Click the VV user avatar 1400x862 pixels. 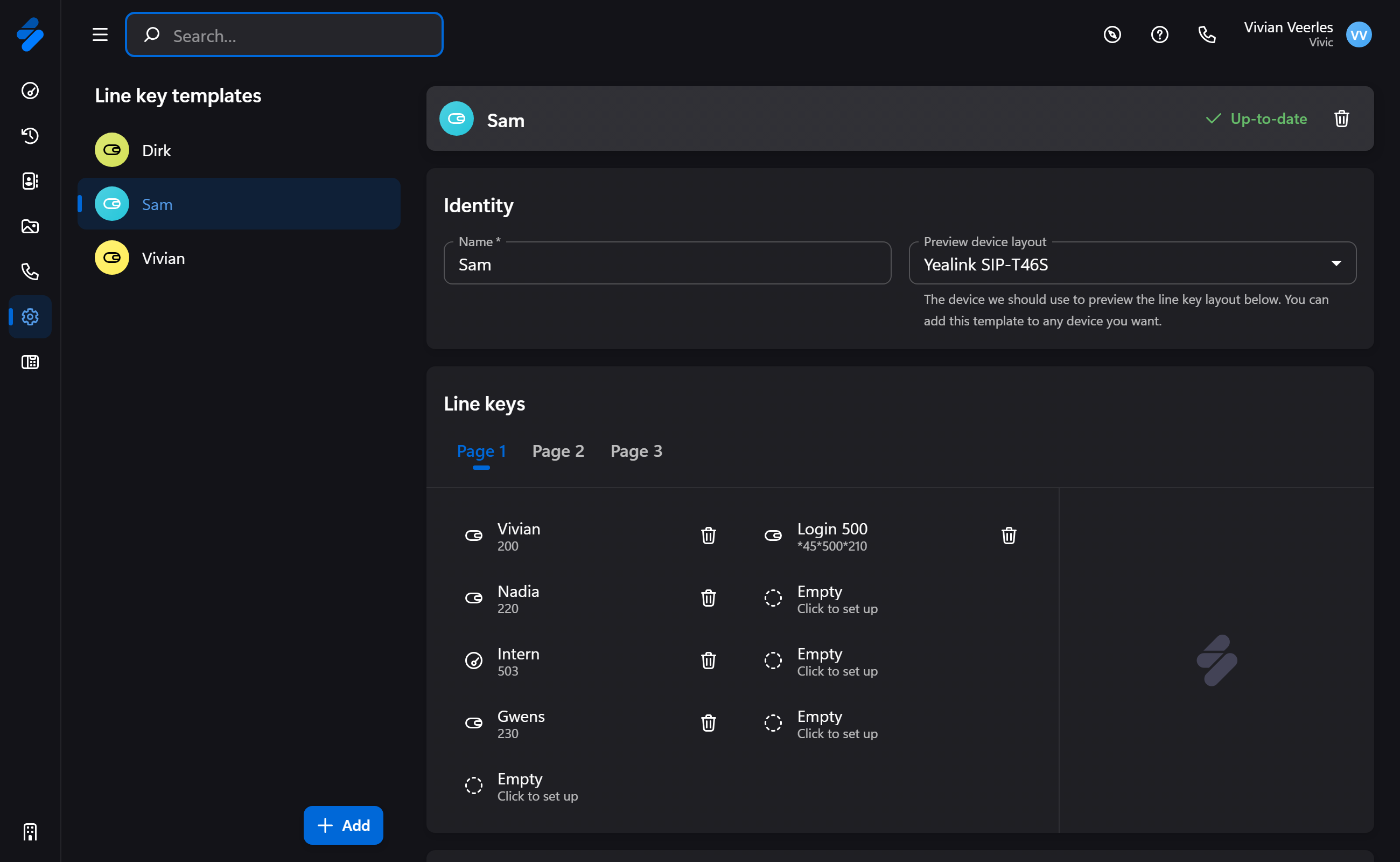coord(1359,35)
